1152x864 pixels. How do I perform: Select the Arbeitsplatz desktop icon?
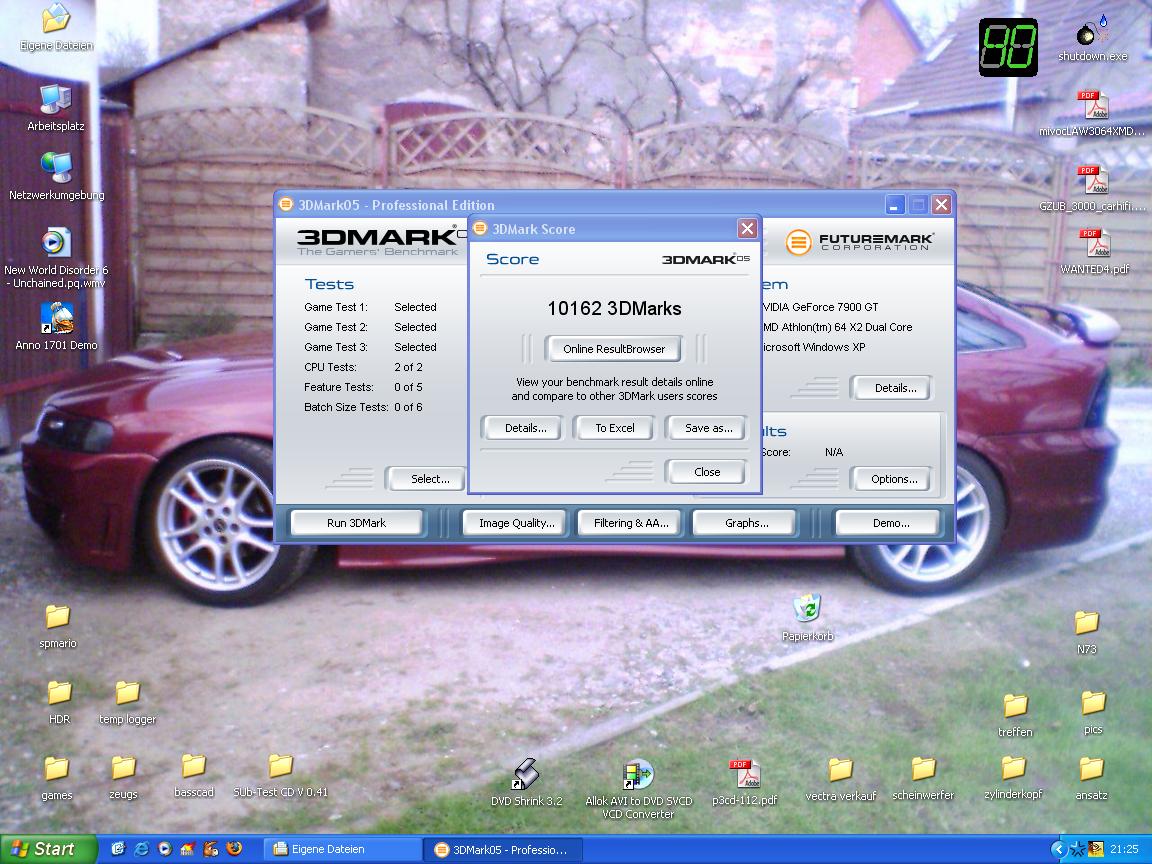tap(56, 107)
